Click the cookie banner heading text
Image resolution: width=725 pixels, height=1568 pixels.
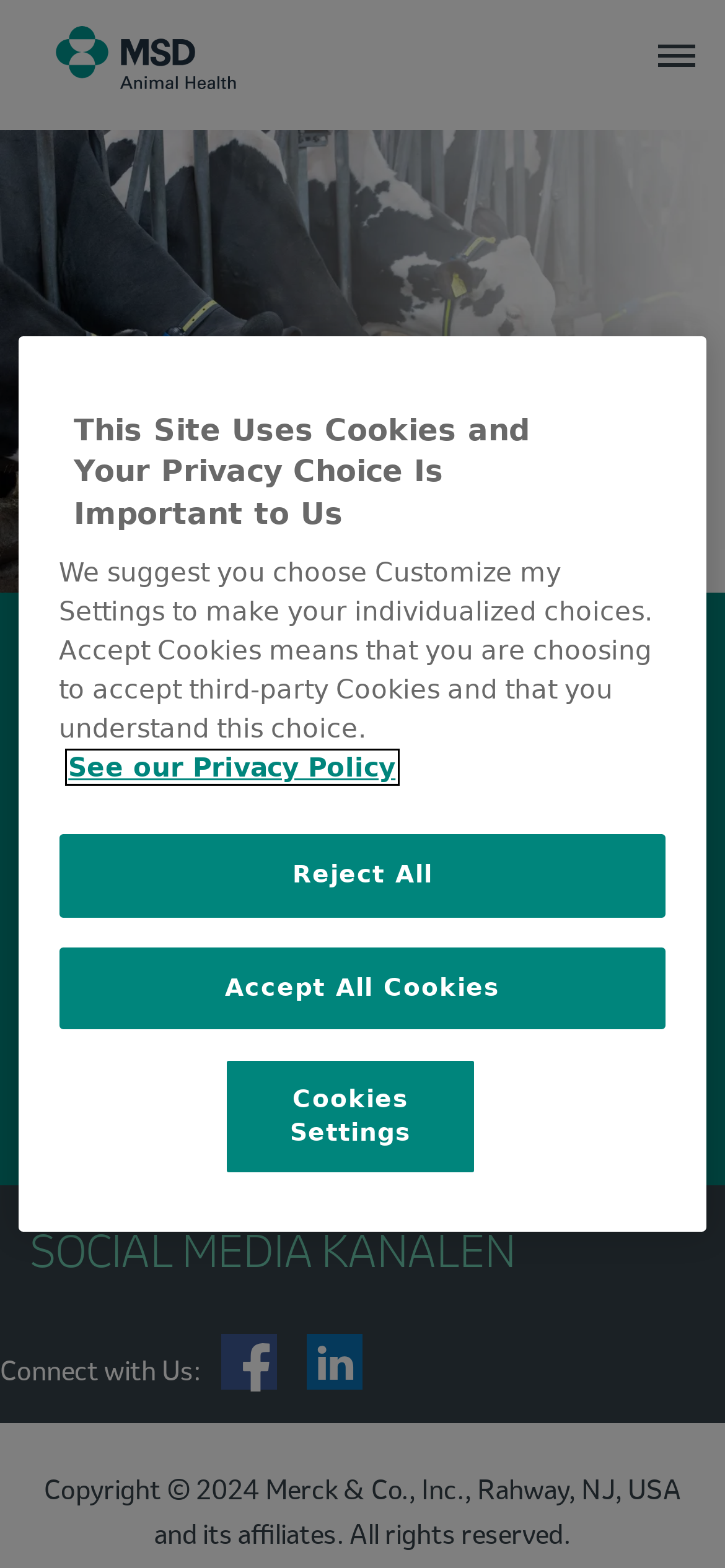(x=302, y=471)
